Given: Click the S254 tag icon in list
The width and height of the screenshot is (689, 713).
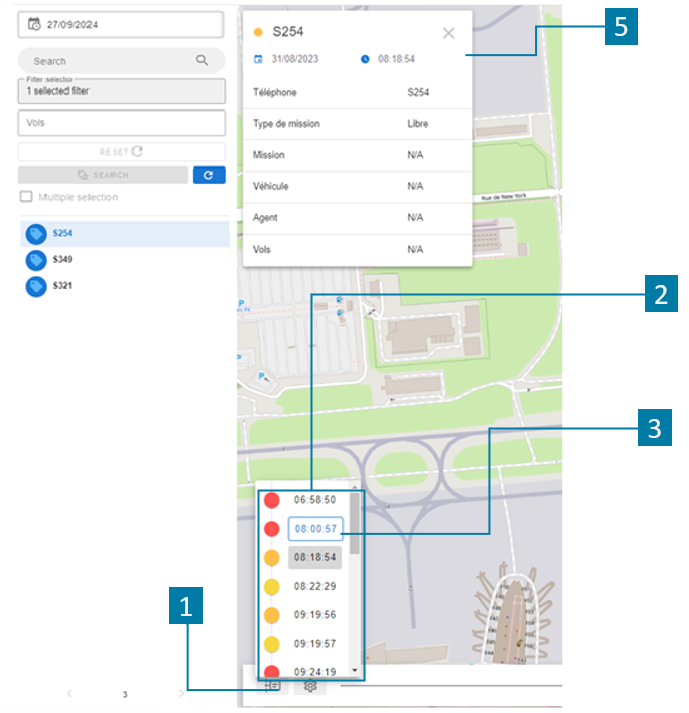Looking at the screenshot, I should [x=36, y=234].
